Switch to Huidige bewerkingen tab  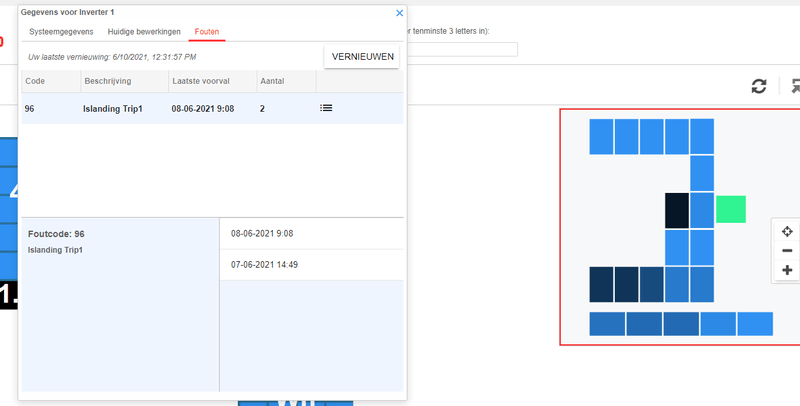click(144, 32)
